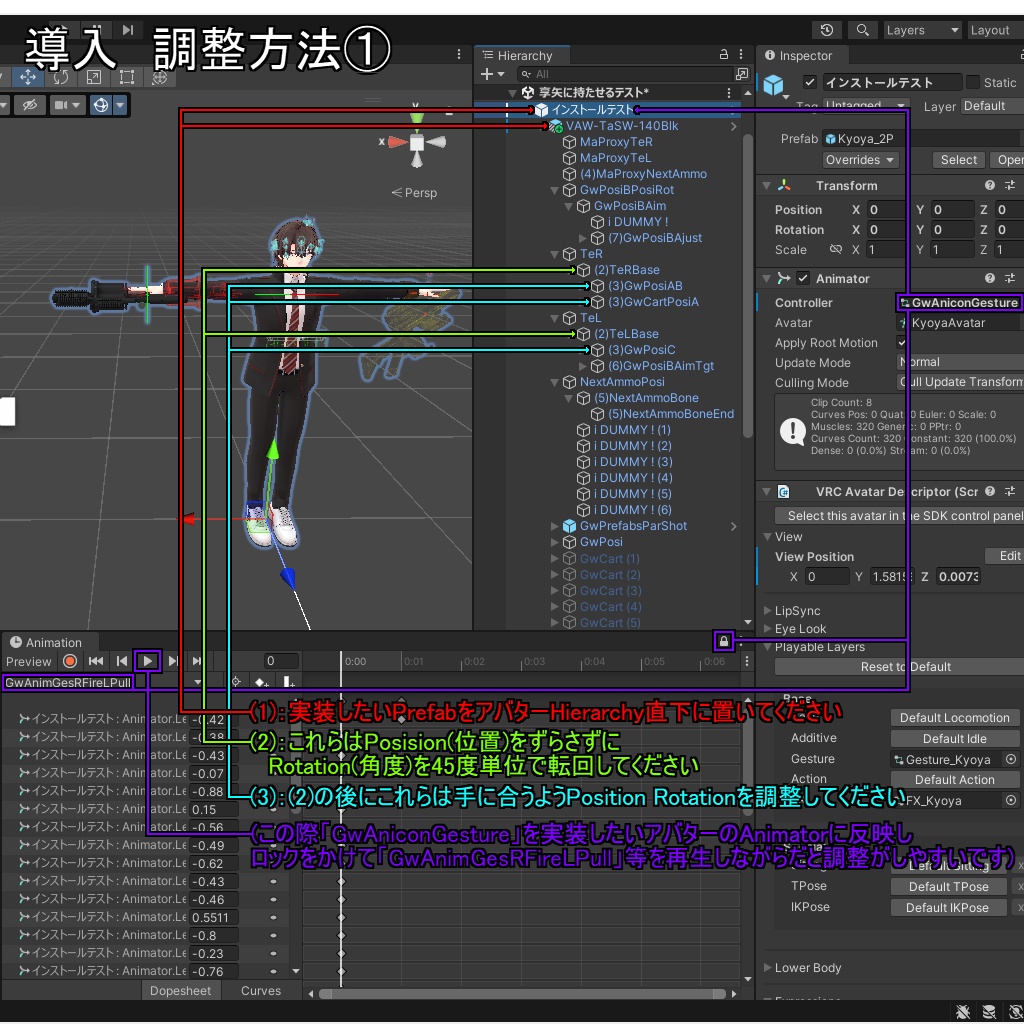
Task: Click the prefab Select button
Action: [x=958, y=160]
